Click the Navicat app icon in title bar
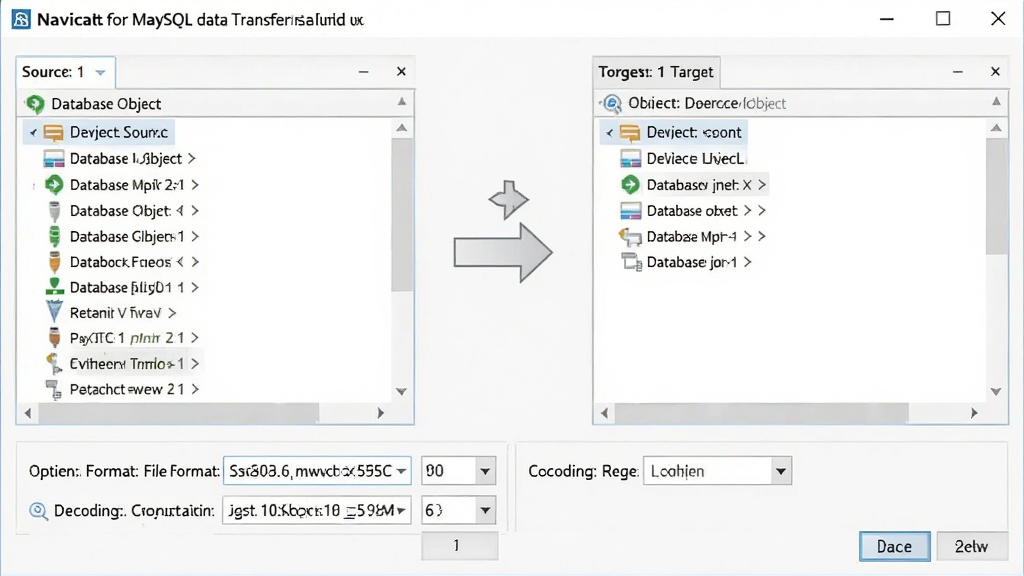The height and width of the screenshot is (576, 1024). point(21,19)
